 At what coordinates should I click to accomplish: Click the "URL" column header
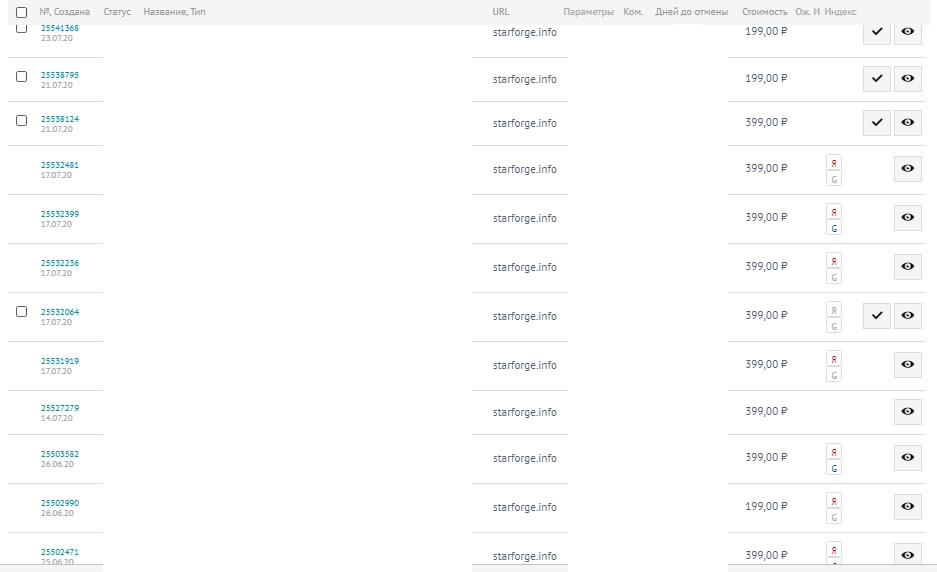tap(501, 12)
